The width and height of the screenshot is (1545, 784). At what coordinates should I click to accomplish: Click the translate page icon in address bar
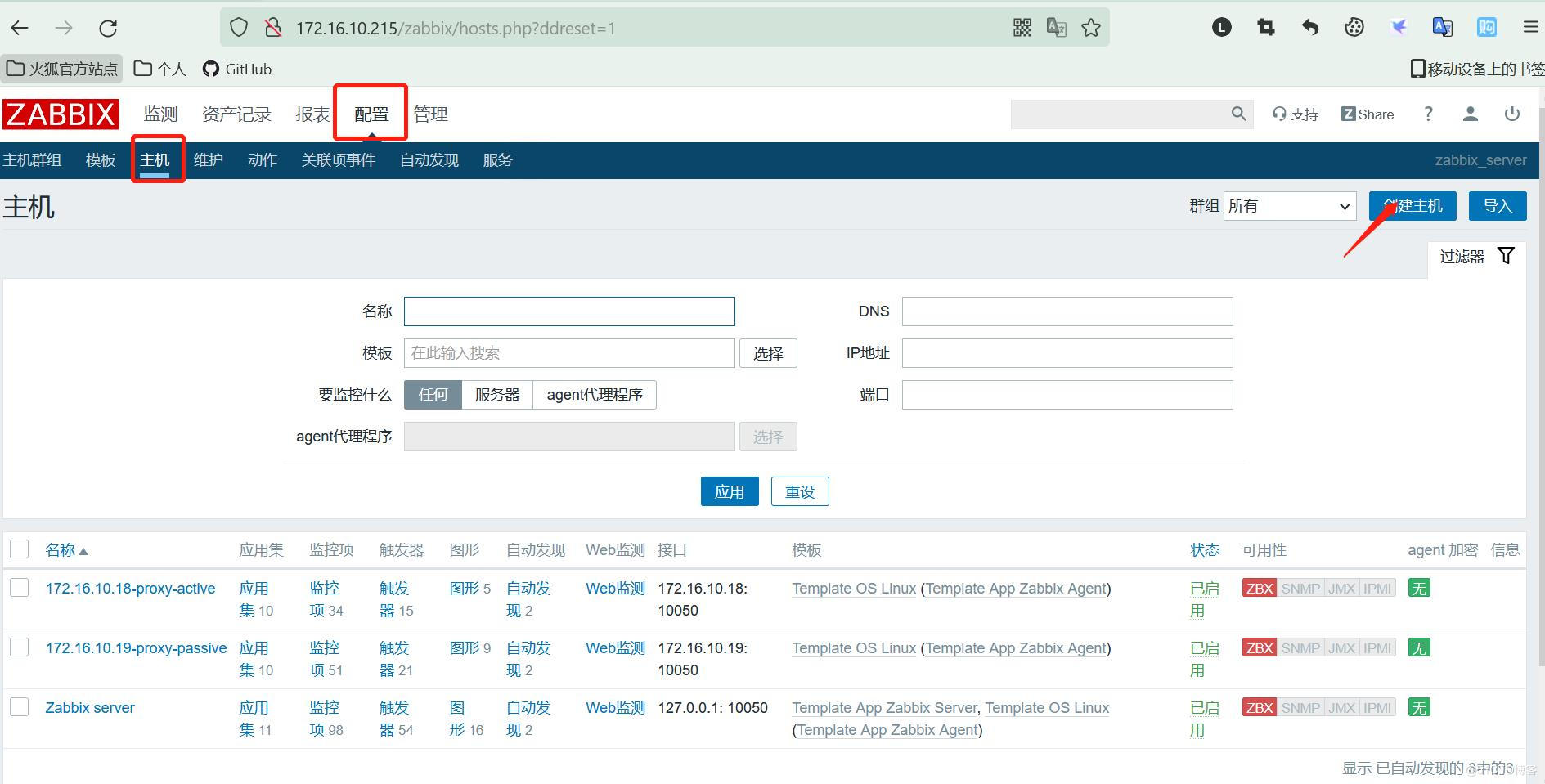1056,28
